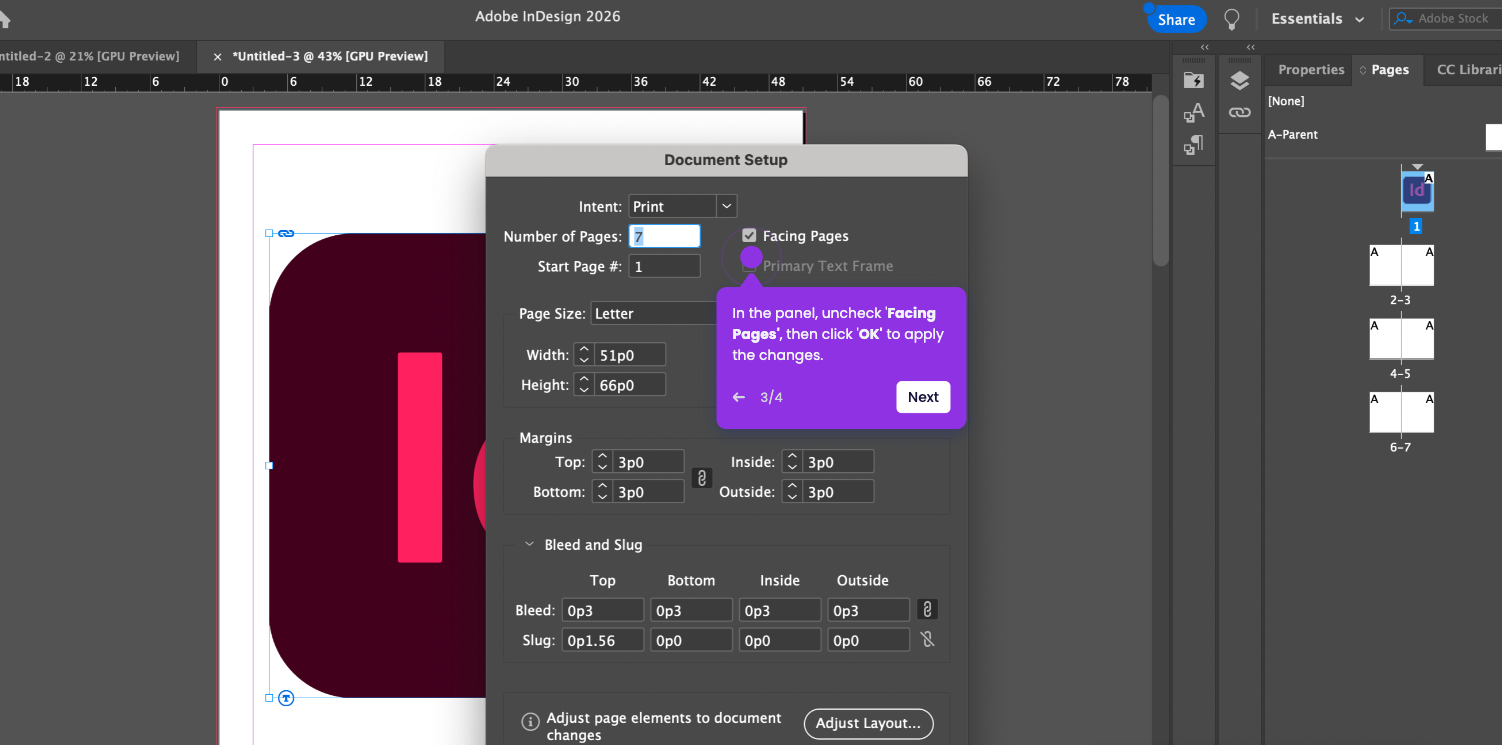The height and width of the screenshot is (745, 1502).
Task: Click the info icon beside Adjust page elements
Action: 531,722
